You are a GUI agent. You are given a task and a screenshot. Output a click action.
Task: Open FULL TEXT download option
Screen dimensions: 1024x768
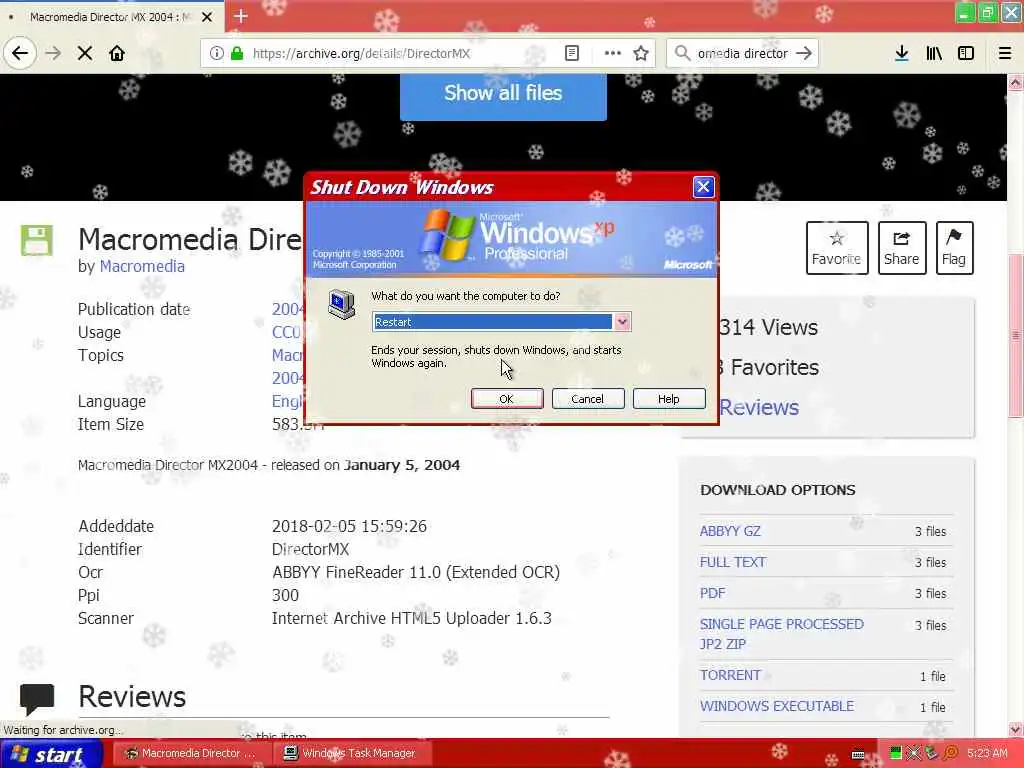(x=733, y=562)
